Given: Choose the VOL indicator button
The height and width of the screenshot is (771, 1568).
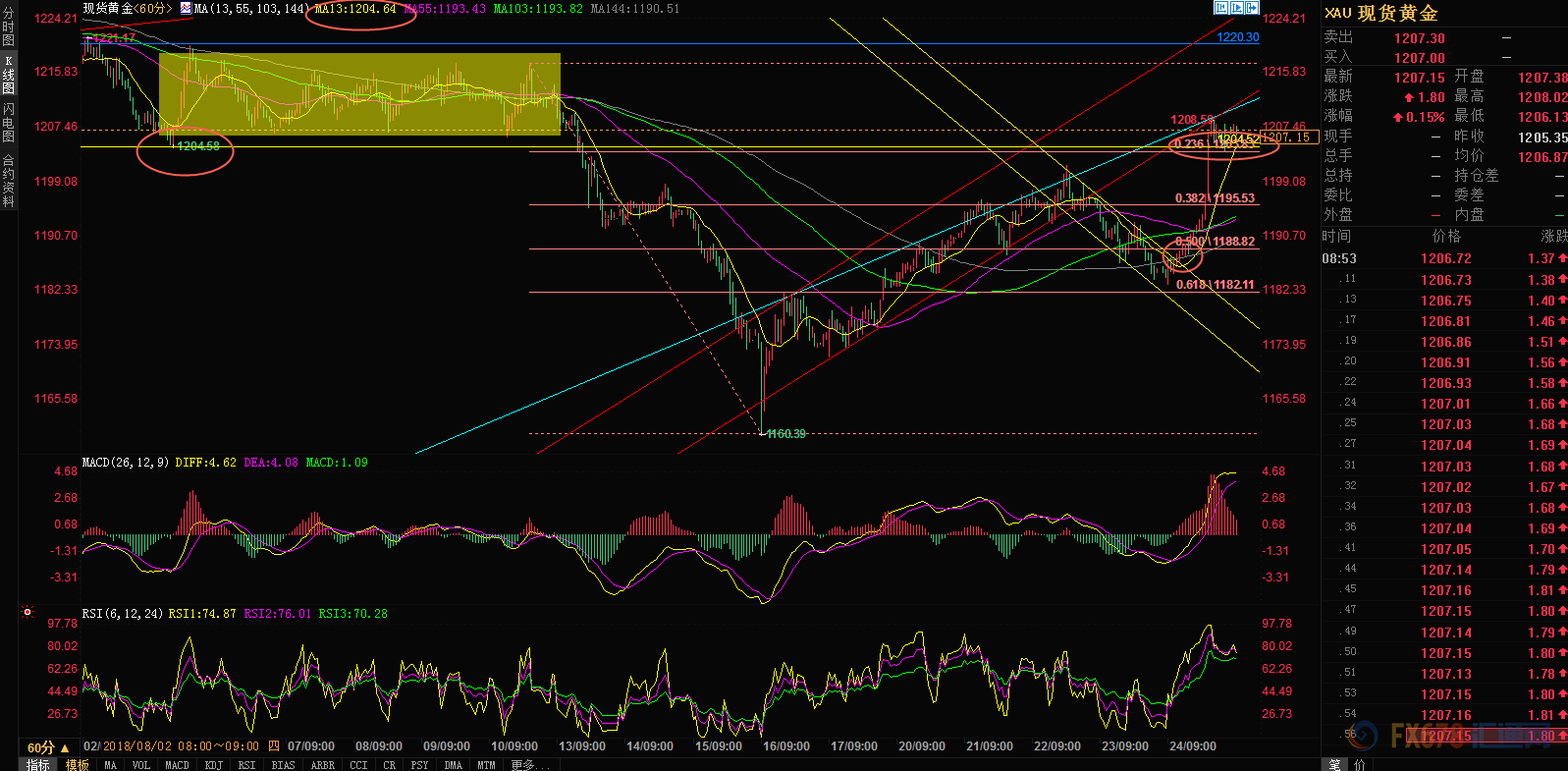Looking at the screenshot, I should pyautogui.click(x=140, y=764).
